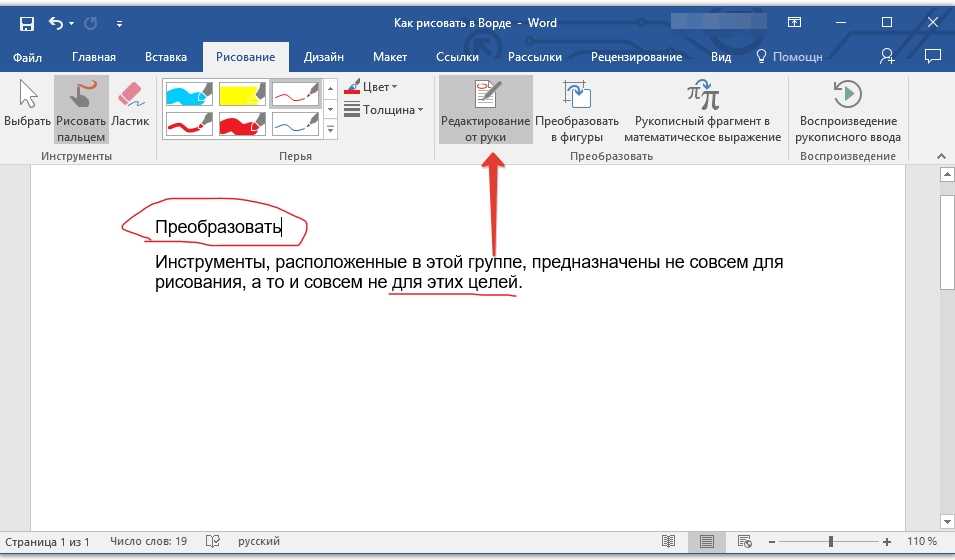Click the Число слов: 19 word count

point(148,542)
